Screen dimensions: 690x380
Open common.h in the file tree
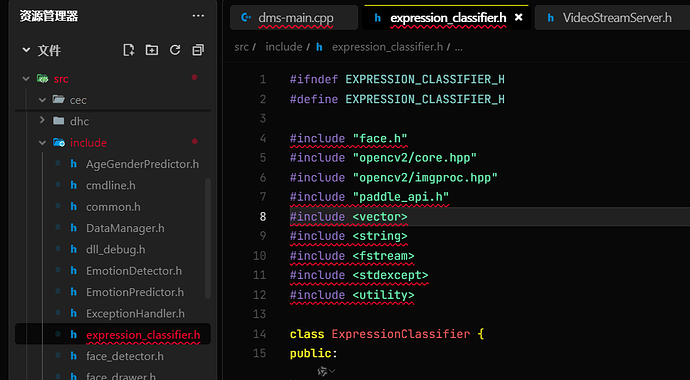pyautogui.click(x=113, y=207)
